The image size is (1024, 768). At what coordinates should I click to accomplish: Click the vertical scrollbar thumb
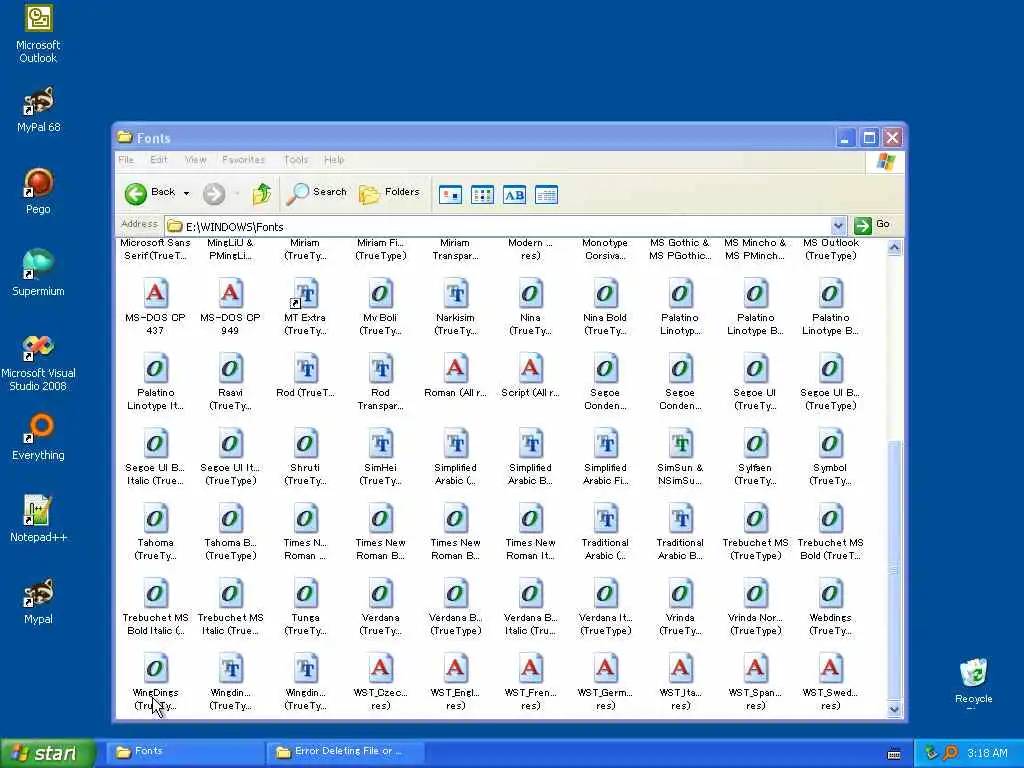(894, 569)
